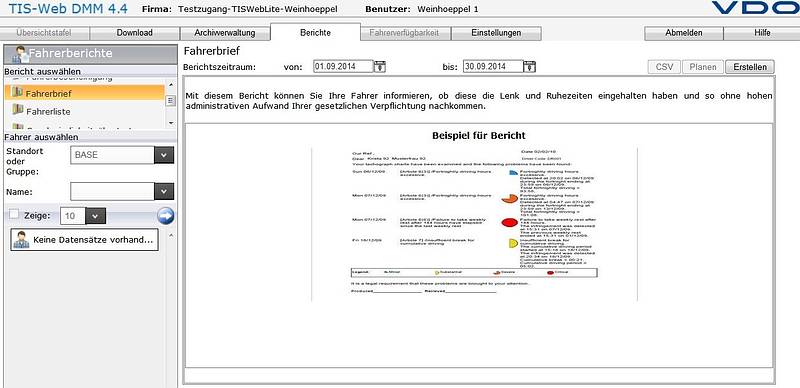Viewport: 800px width, 388px height.
Task: Click the Fahrerberichte header driver icon
Action: 21,54
